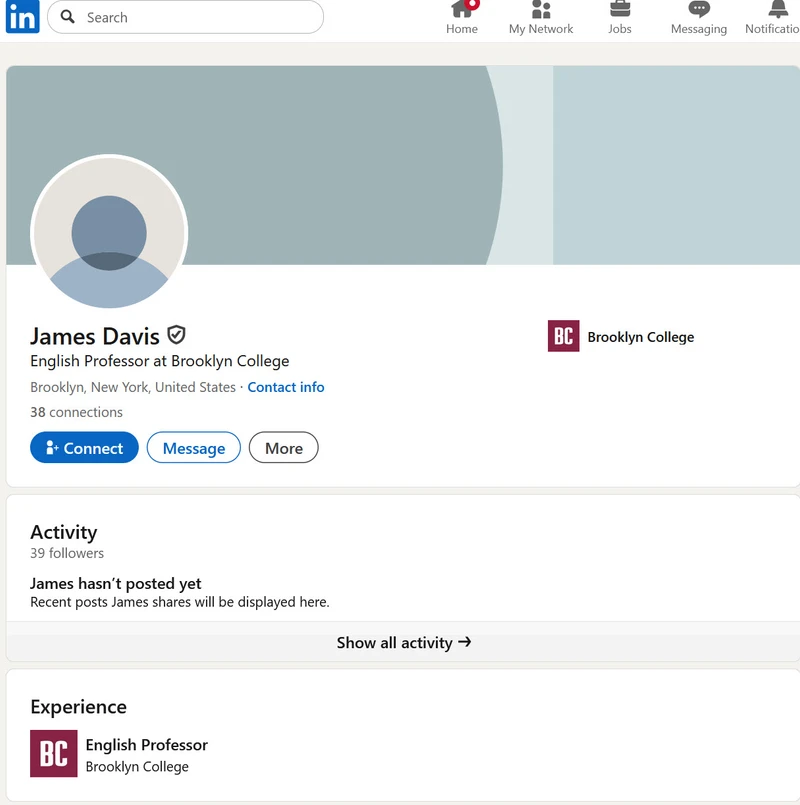Click the Jobs label in navigation
This screenshot has height=805, width=800.
point(620,29)
